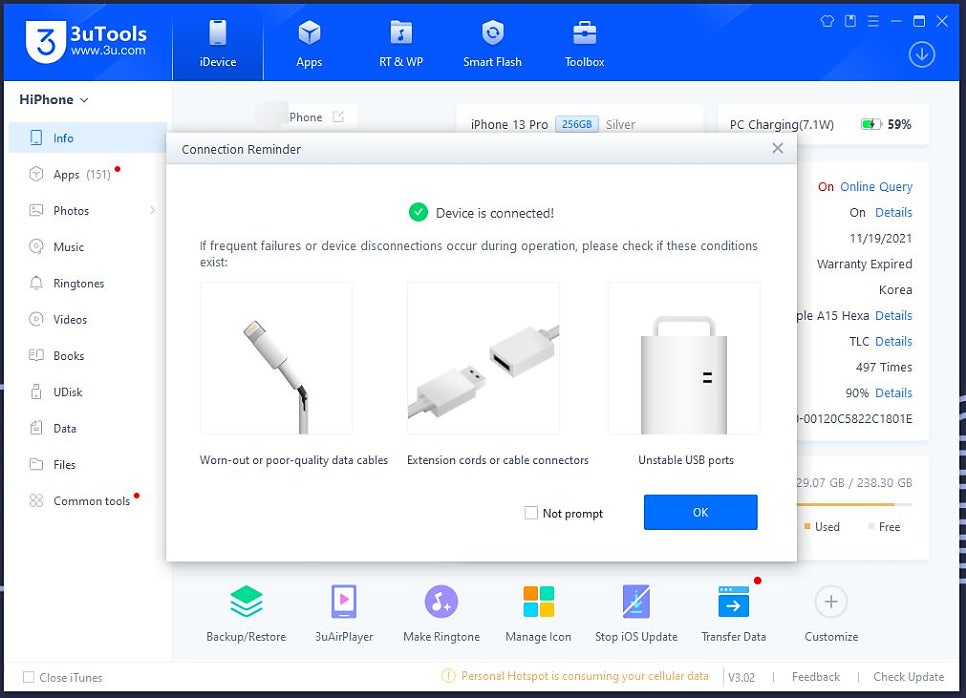Open the Feedback link
This screenshot has height=698, width=966.
click(x=816, y=676)
